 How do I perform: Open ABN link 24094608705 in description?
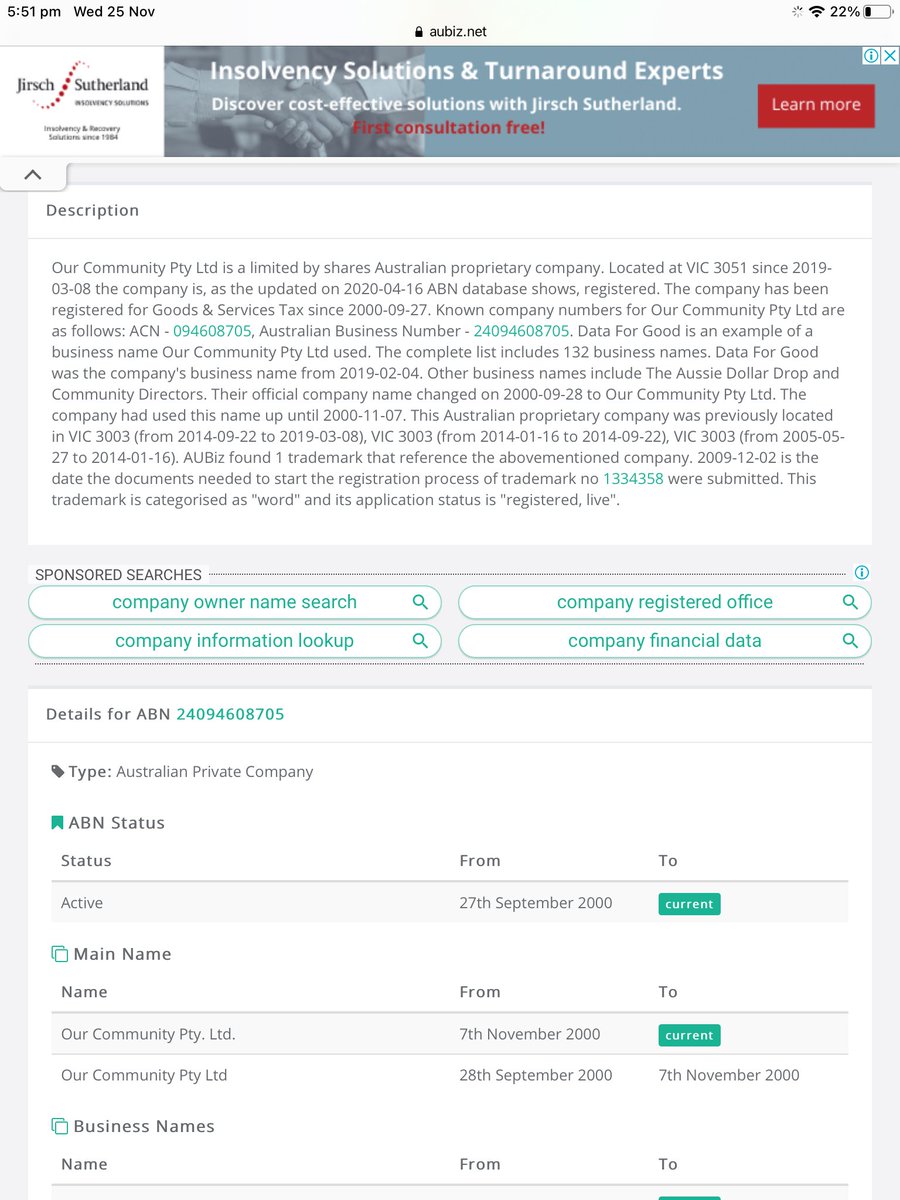coord(521,331)
